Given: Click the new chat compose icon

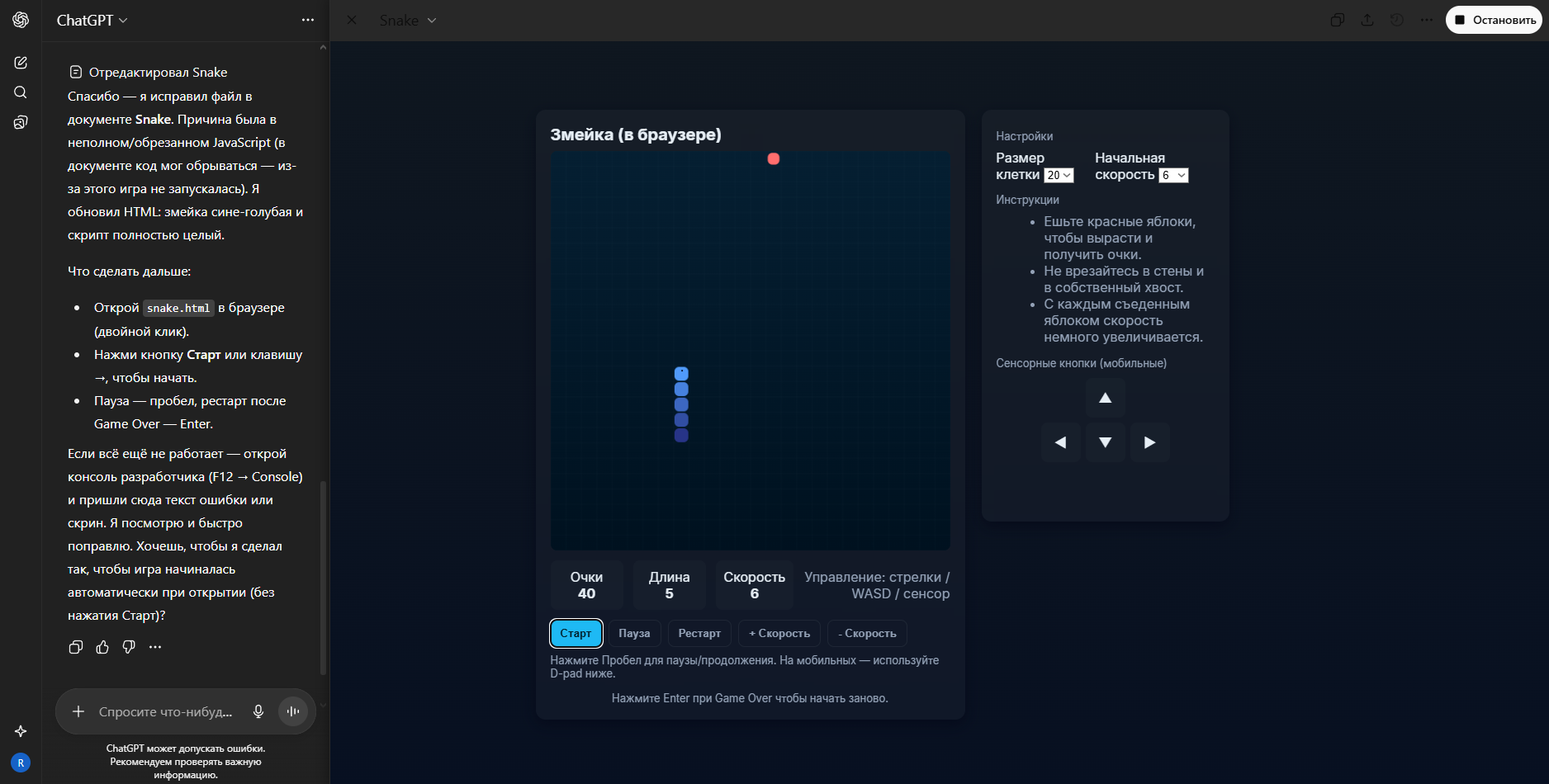Looking at the screenshot, I should click(x=21, y=63).
